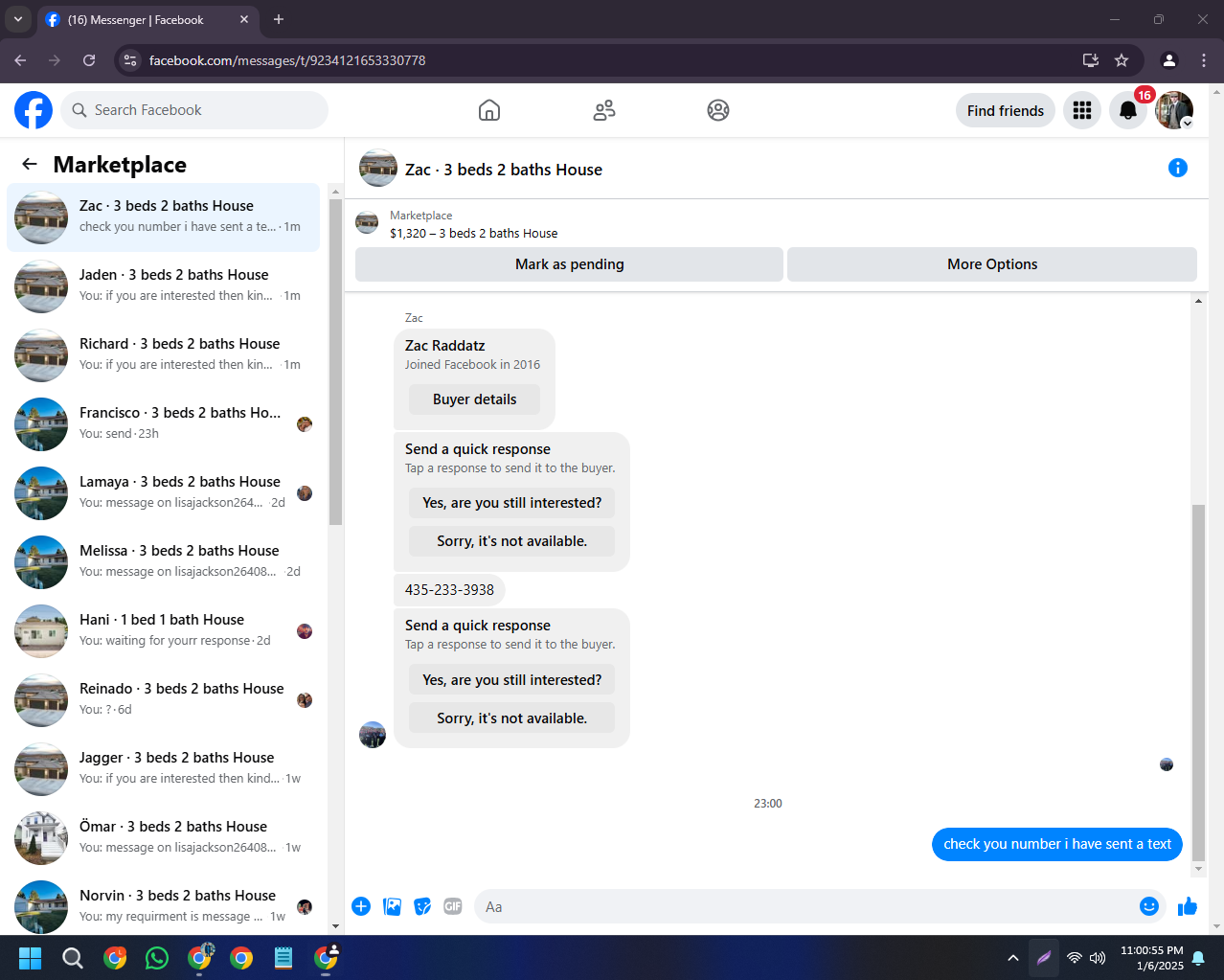This screenshot has width=1224, height=980.
Task: Show hidden tray icons chevron
Action: pos(1013,958)
